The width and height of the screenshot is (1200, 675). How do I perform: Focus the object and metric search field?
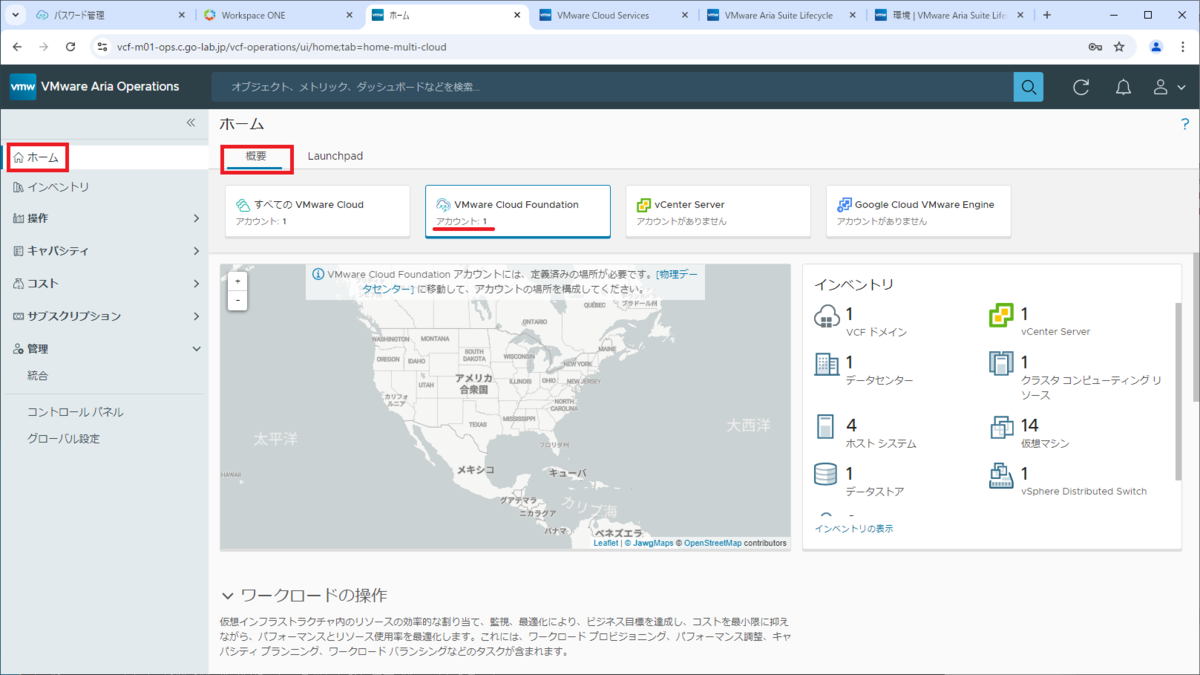click(612, 87)
